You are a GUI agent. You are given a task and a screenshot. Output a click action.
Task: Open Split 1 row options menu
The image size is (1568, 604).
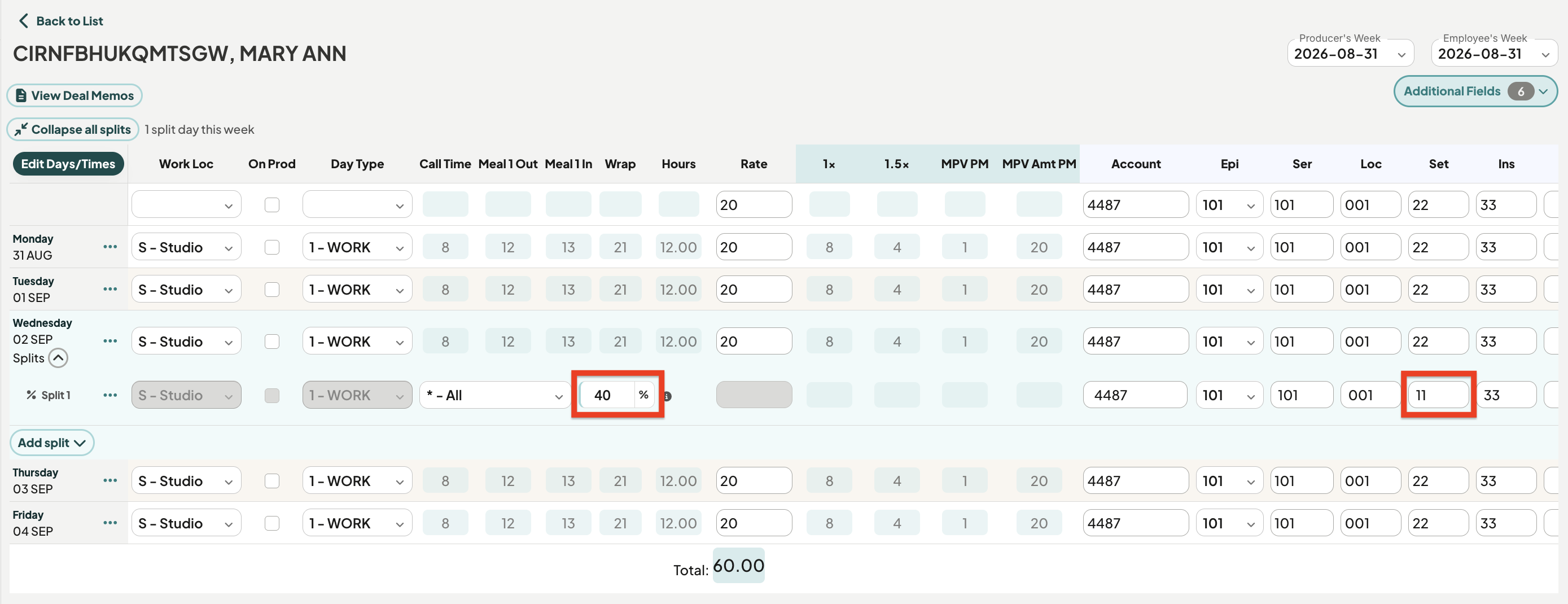click(x=110, y=395)
